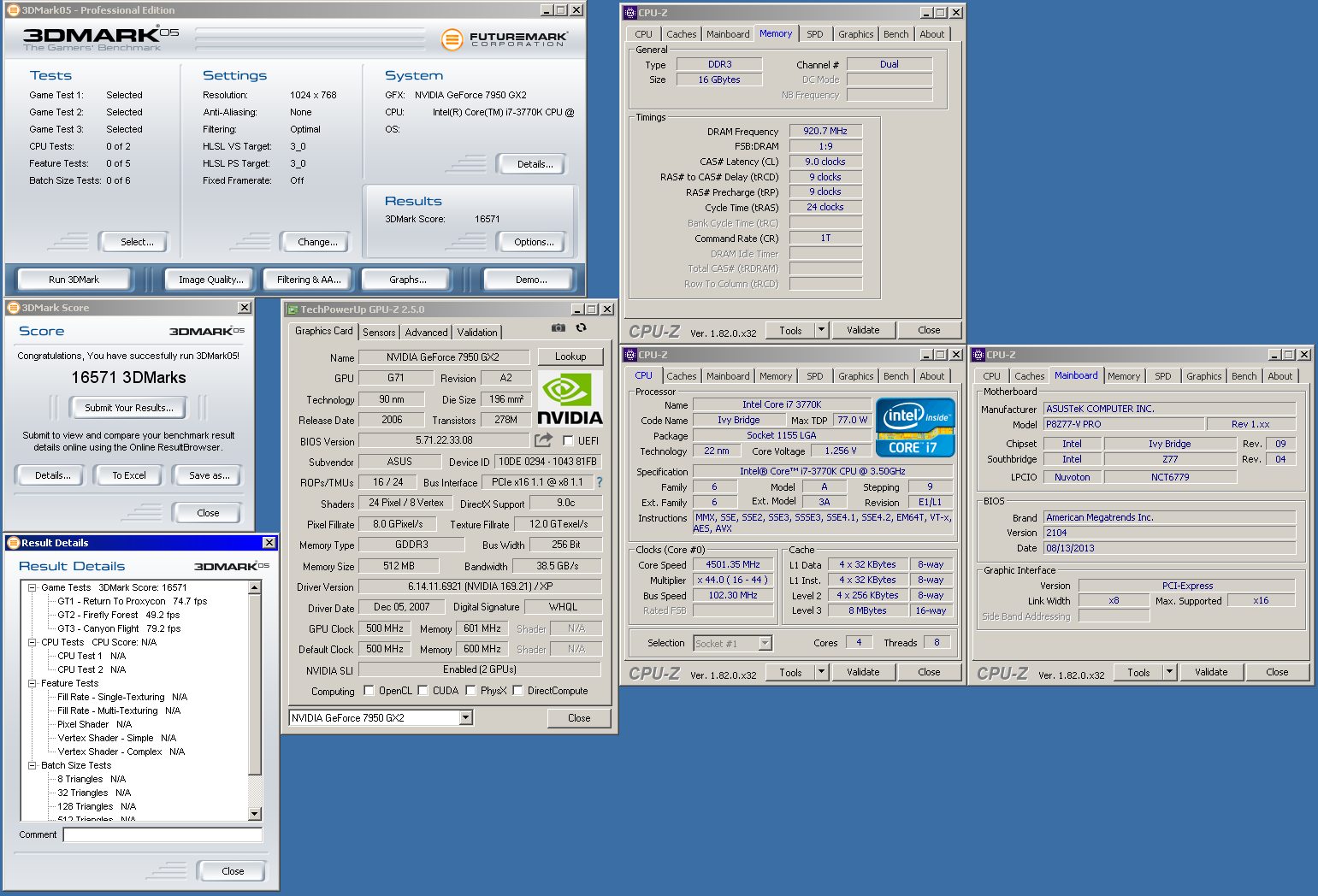
Task: Click into the Comment text field
Action: [163, 834]
